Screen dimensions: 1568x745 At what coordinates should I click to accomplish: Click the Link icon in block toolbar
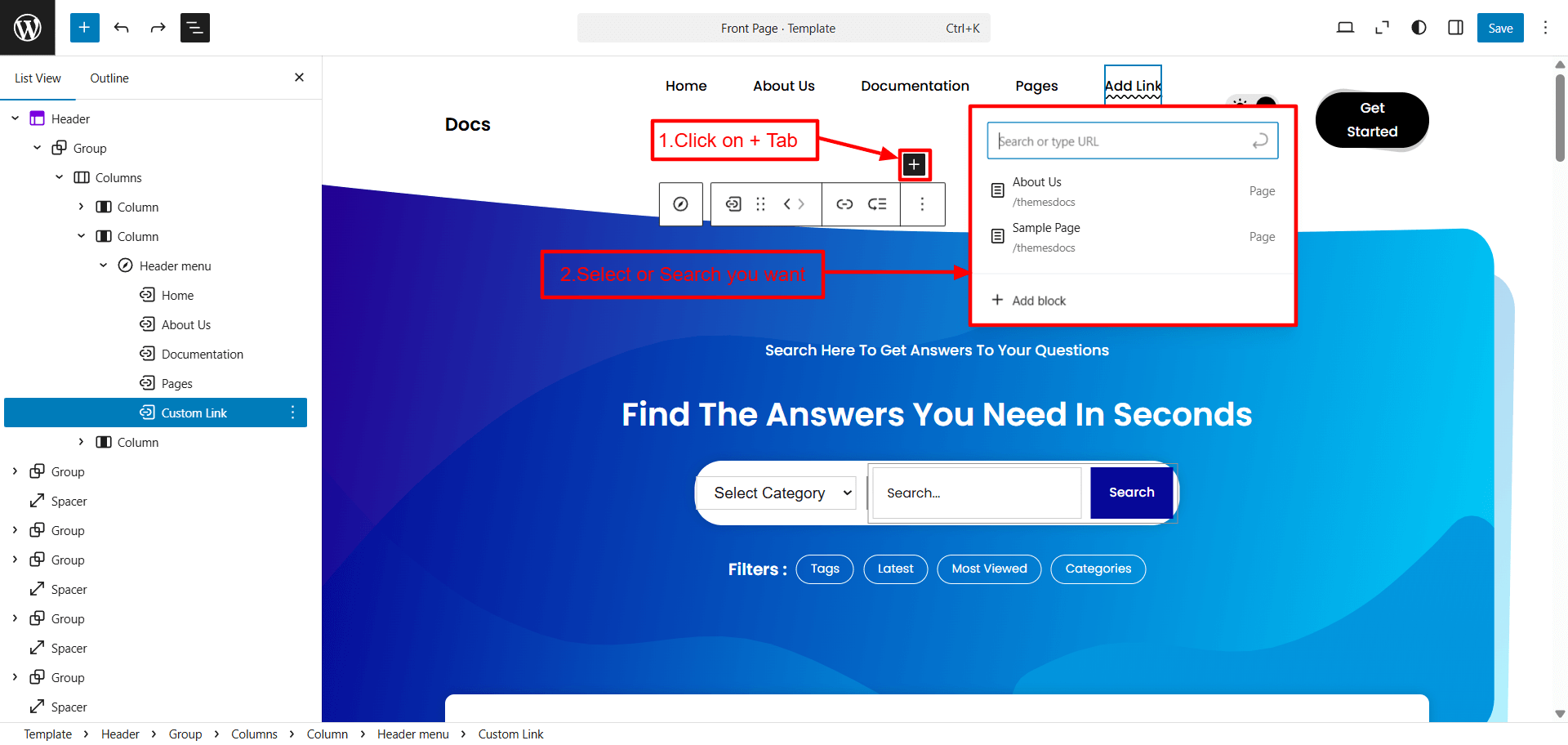(x=844, y=204)
